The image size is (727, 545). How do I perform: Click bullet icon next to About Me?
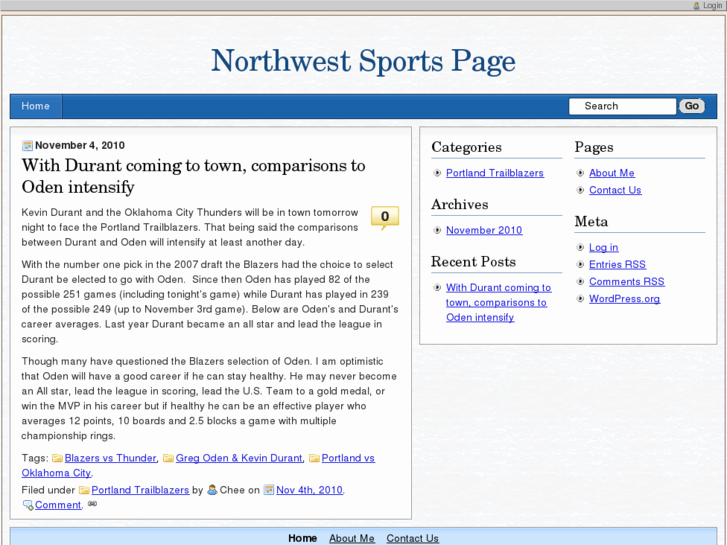point(580,173)
